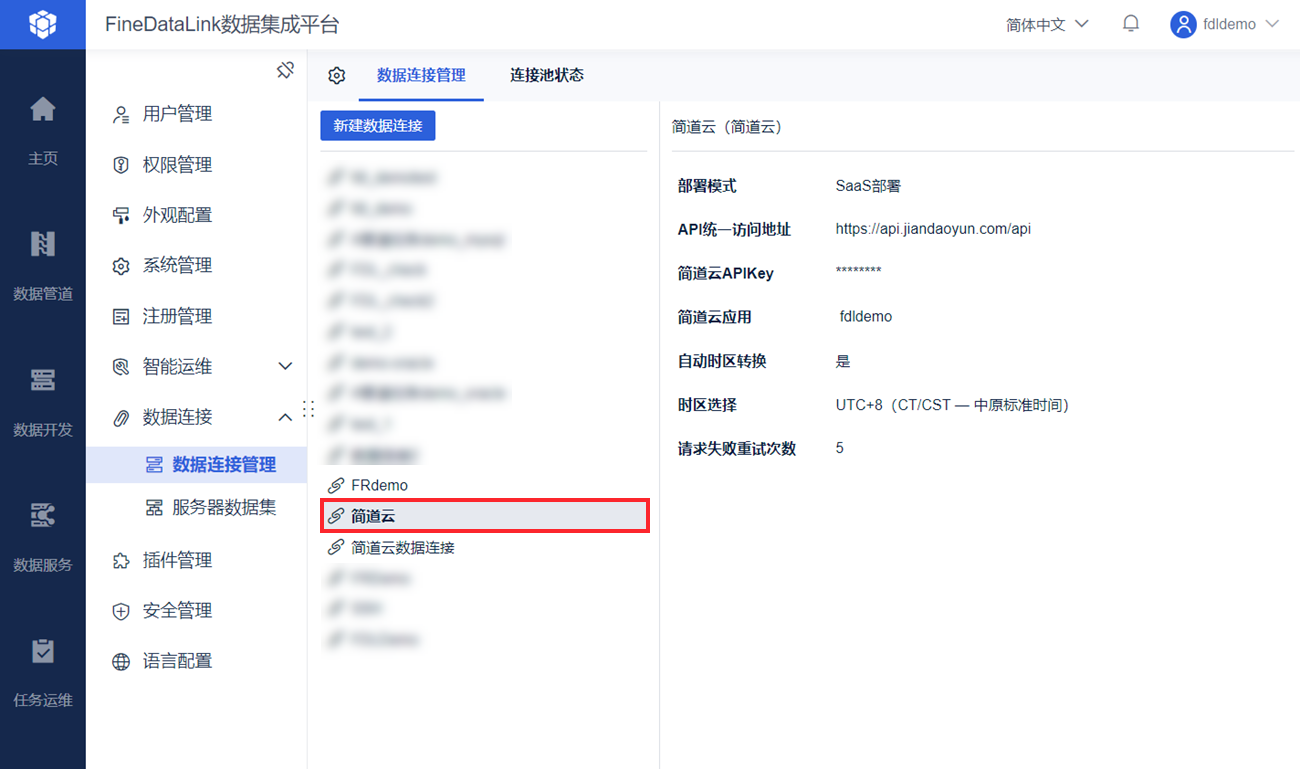1300x769 pixels.
Task: Expand the 智能运维 menu chevron
Action: coord(285,367)
